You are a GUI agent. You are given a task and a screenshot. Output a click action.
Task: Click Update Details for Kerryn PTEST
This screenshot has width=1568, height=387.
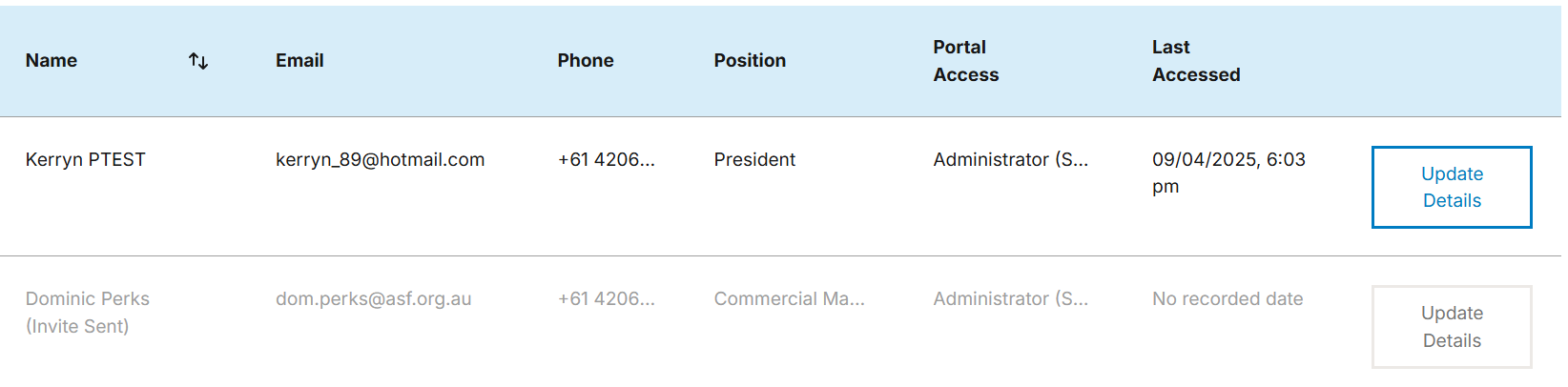(1452, 187)
